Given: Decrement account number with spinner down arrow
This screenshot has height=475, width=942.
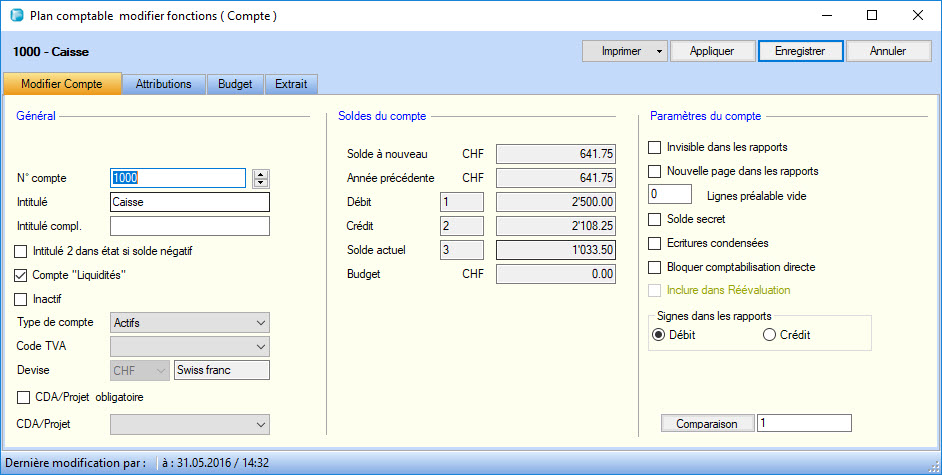Looking at the screenshot, I should [x=261, y=183].
